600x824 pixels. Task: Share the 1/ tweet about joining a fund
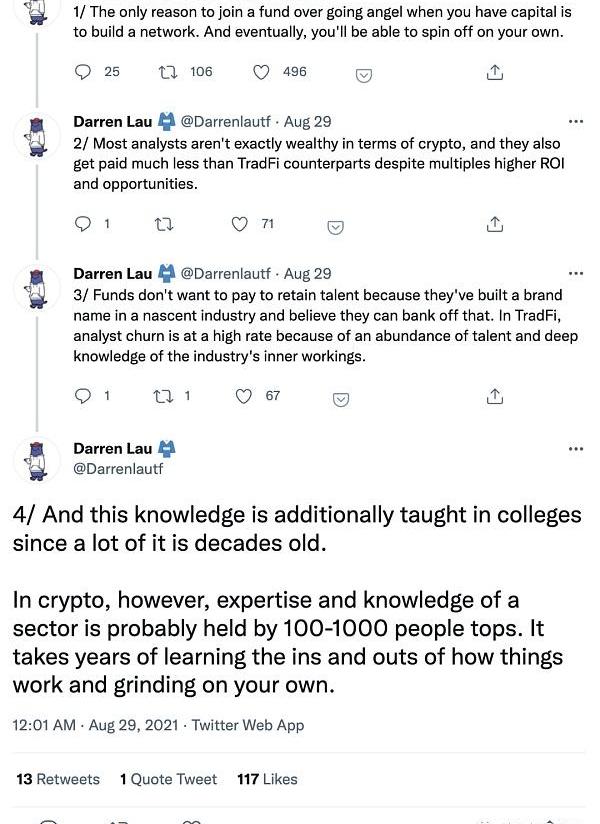coord(494,73)
